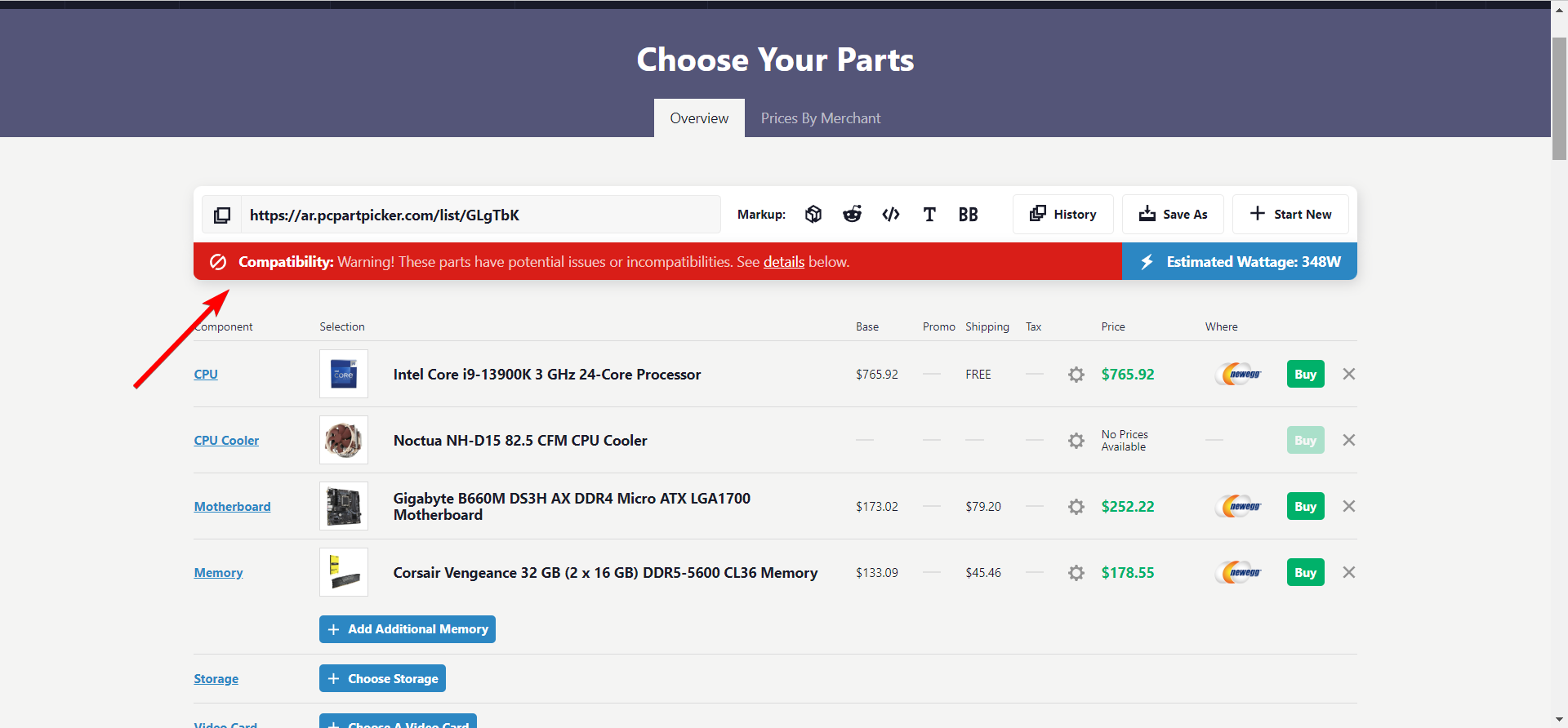The height and width of the screenshot is (728, 1568).
Task: Buy the Corsair Vengeance memory
Action: click(1306, 572)
